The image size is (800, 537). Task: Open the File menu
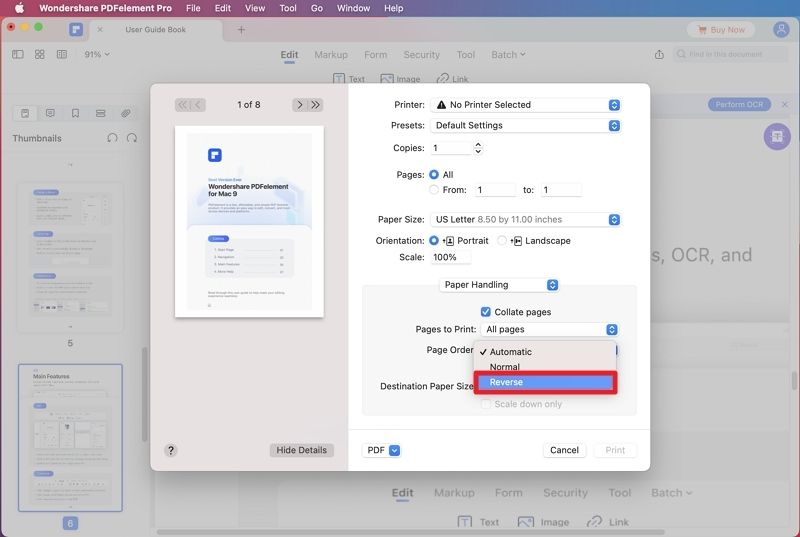coord(193,8)
